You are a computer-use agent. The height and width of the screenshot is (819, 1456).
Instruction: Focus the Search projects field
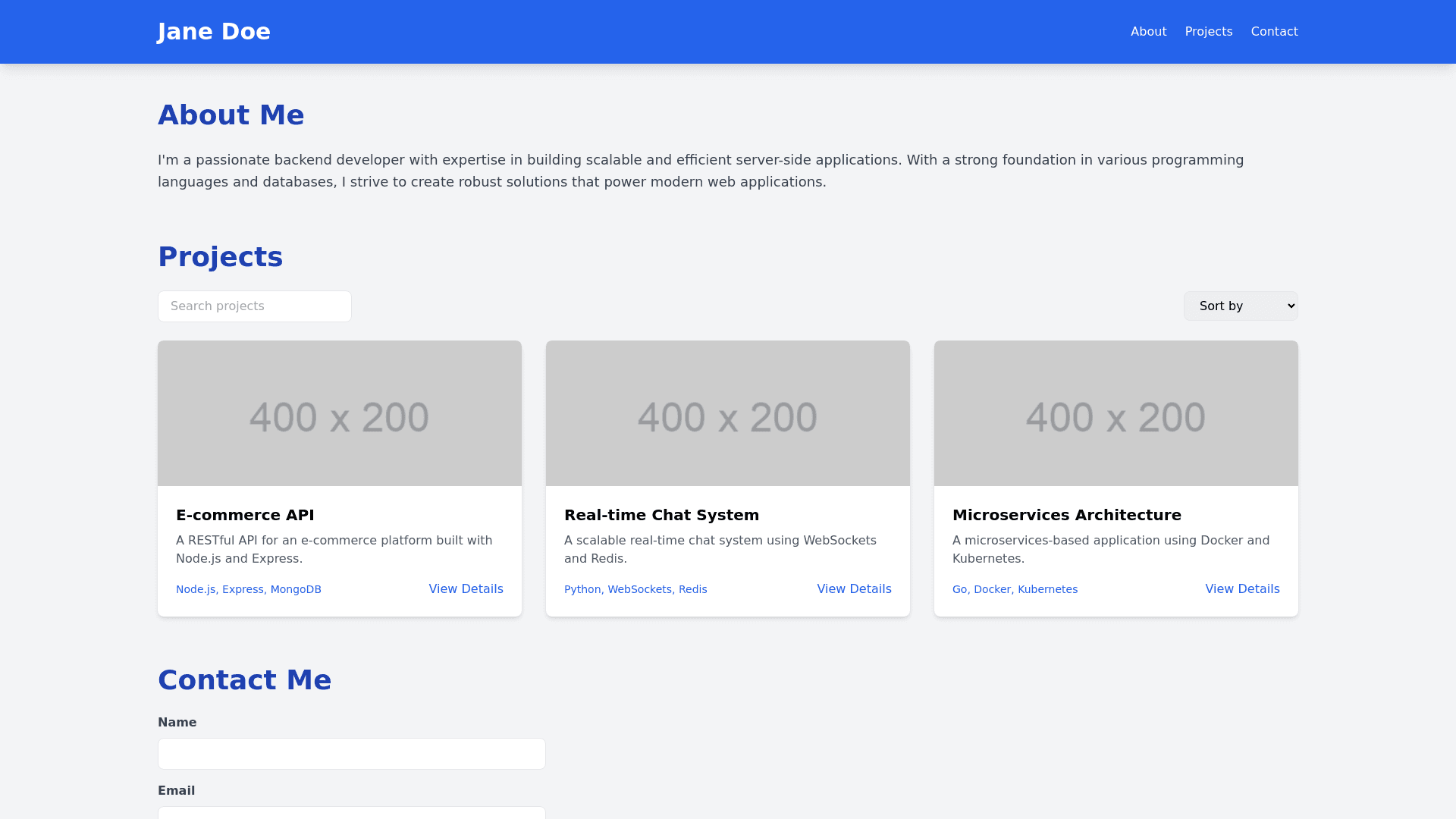tap(255, 306)
